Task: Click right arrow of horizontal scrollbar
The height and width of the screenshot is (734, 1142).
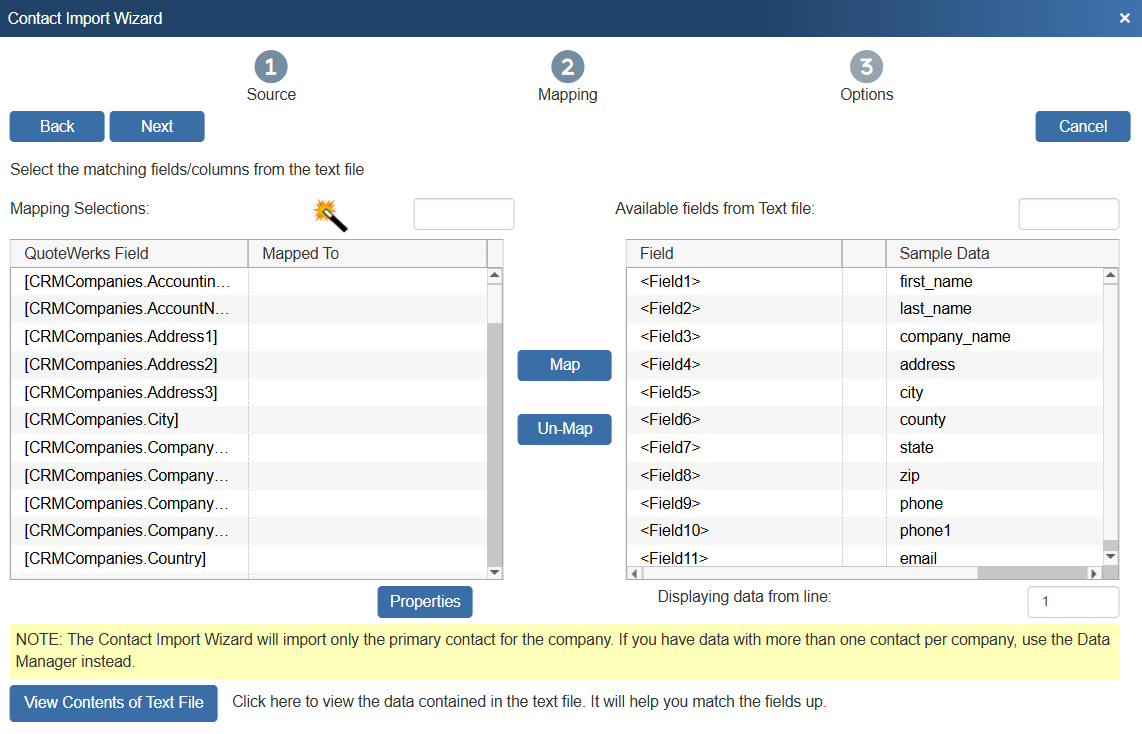Action: [1094, 573]
